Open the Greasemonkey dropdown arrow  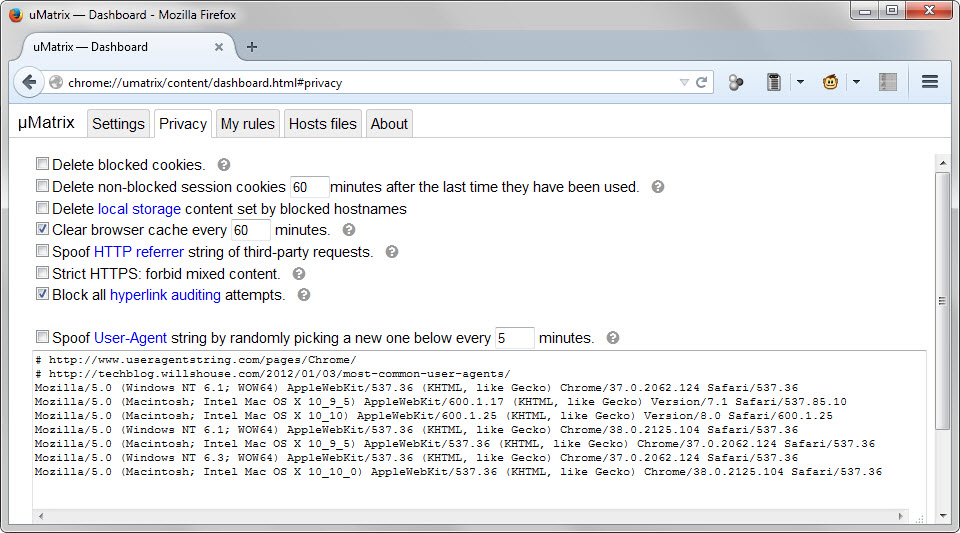(x=856, y=82)
